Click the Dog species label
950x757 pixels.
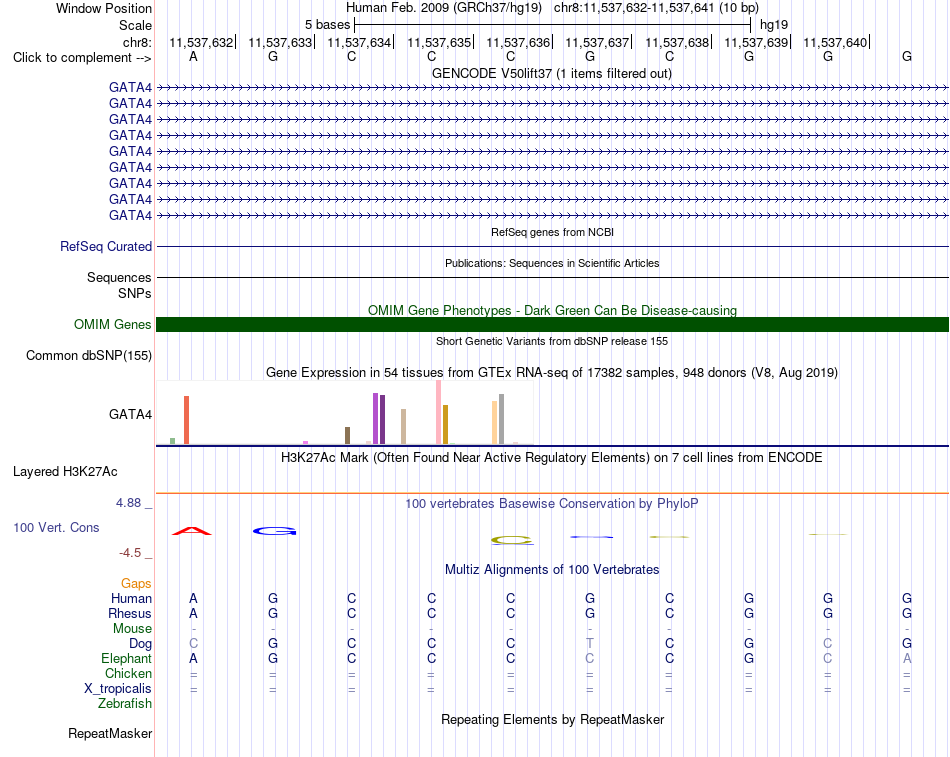click(x=141, y=644)
